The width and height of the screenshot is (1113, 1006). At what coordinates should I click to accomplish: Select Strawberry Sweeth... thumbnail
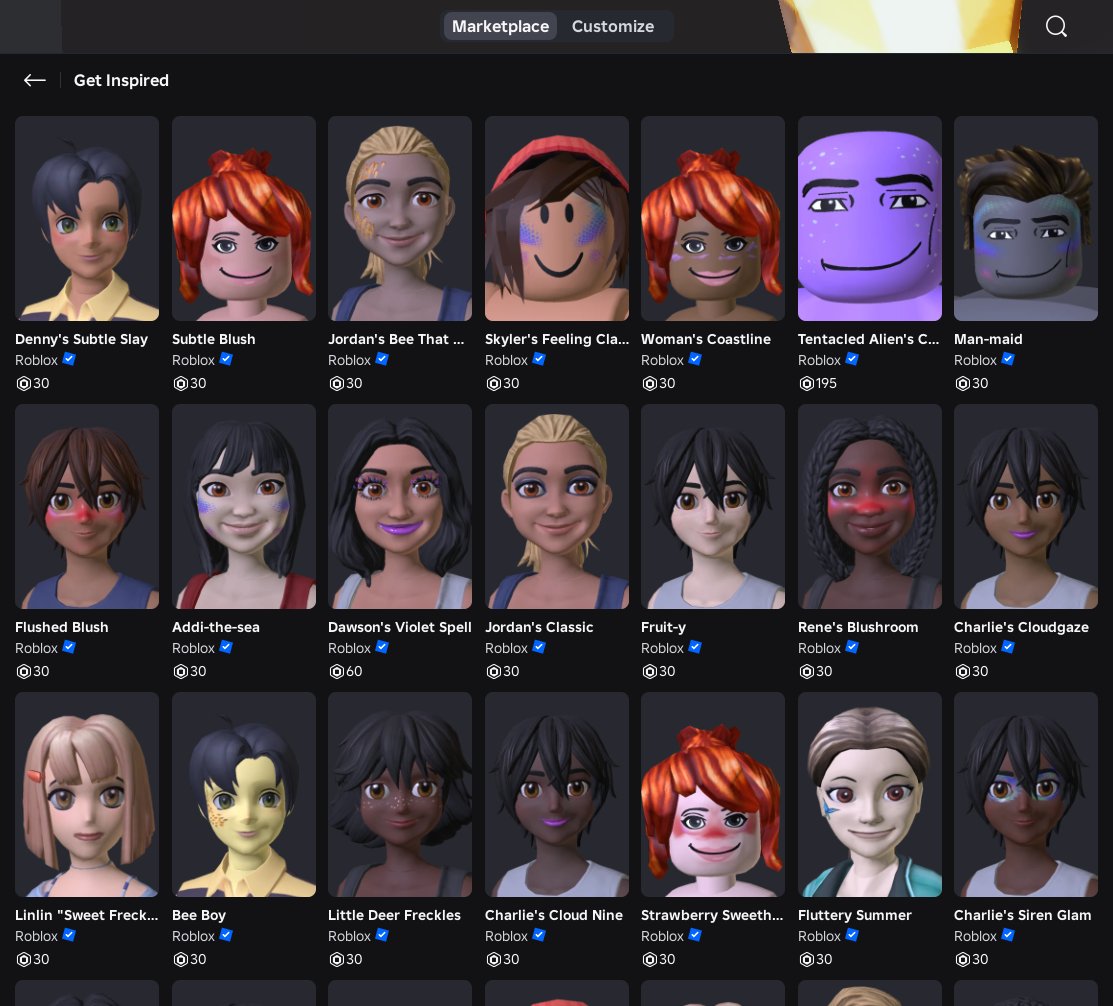click(x=713, y=794)
